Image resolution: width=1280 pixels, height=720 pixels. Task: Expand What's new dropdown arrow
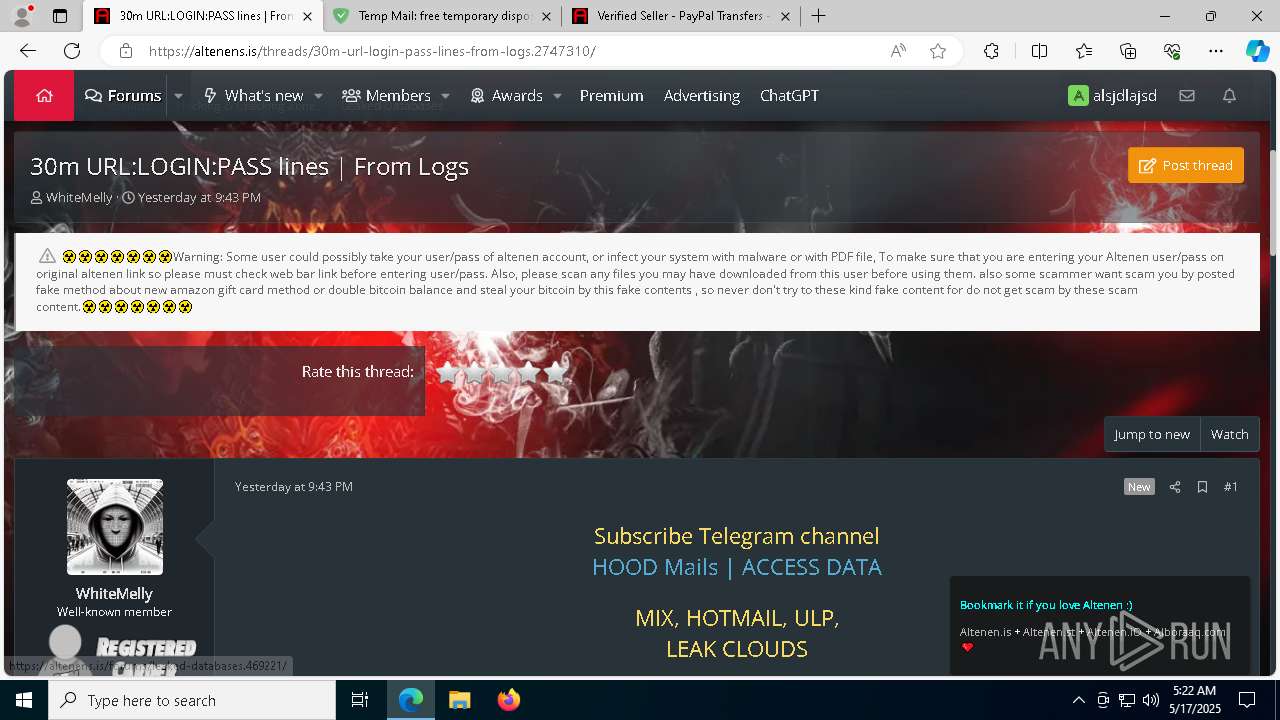318,96
